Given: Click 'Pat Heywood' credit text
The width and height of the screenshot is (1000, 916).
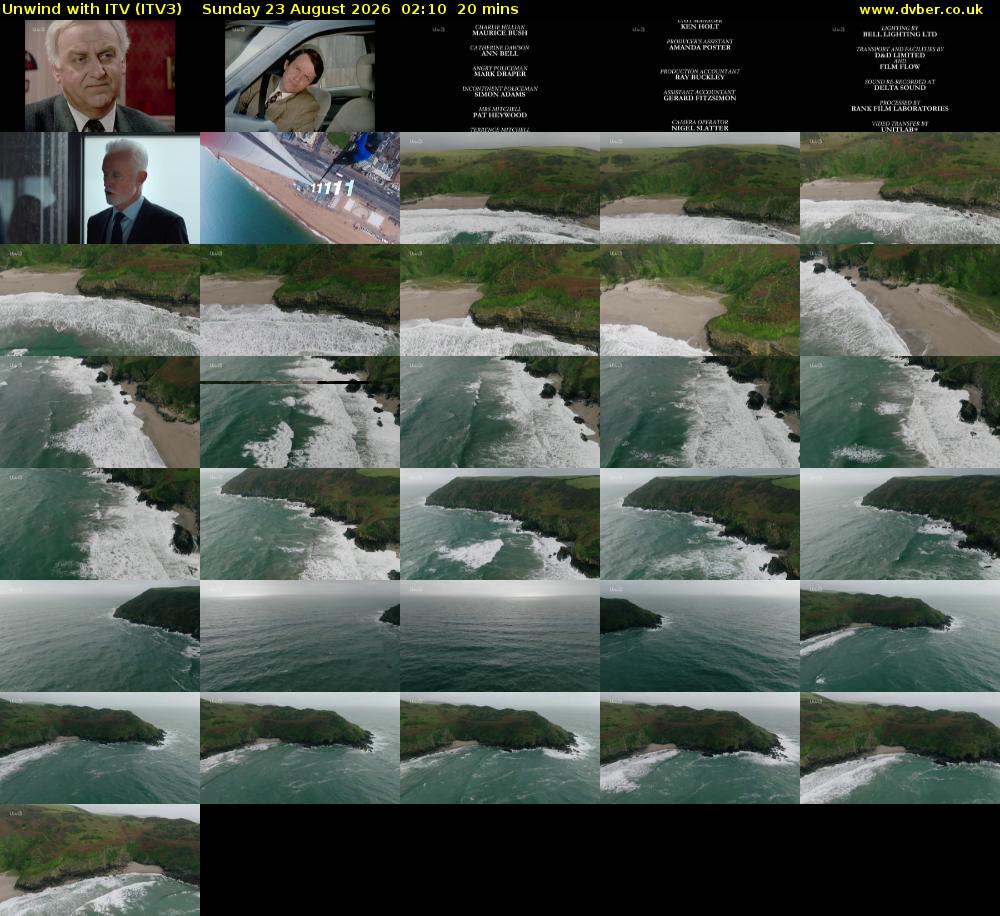Looking at the screenshot, I should (x=500, y=115).
